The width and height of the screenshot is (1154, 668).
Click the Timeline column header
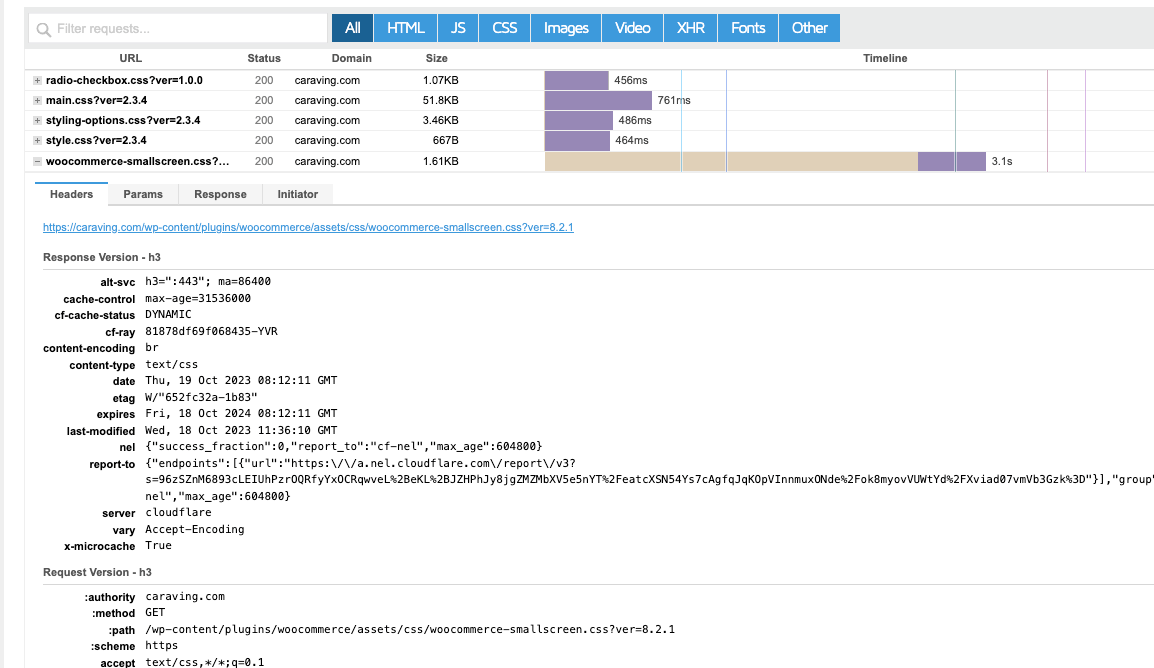tap(885, 58)
